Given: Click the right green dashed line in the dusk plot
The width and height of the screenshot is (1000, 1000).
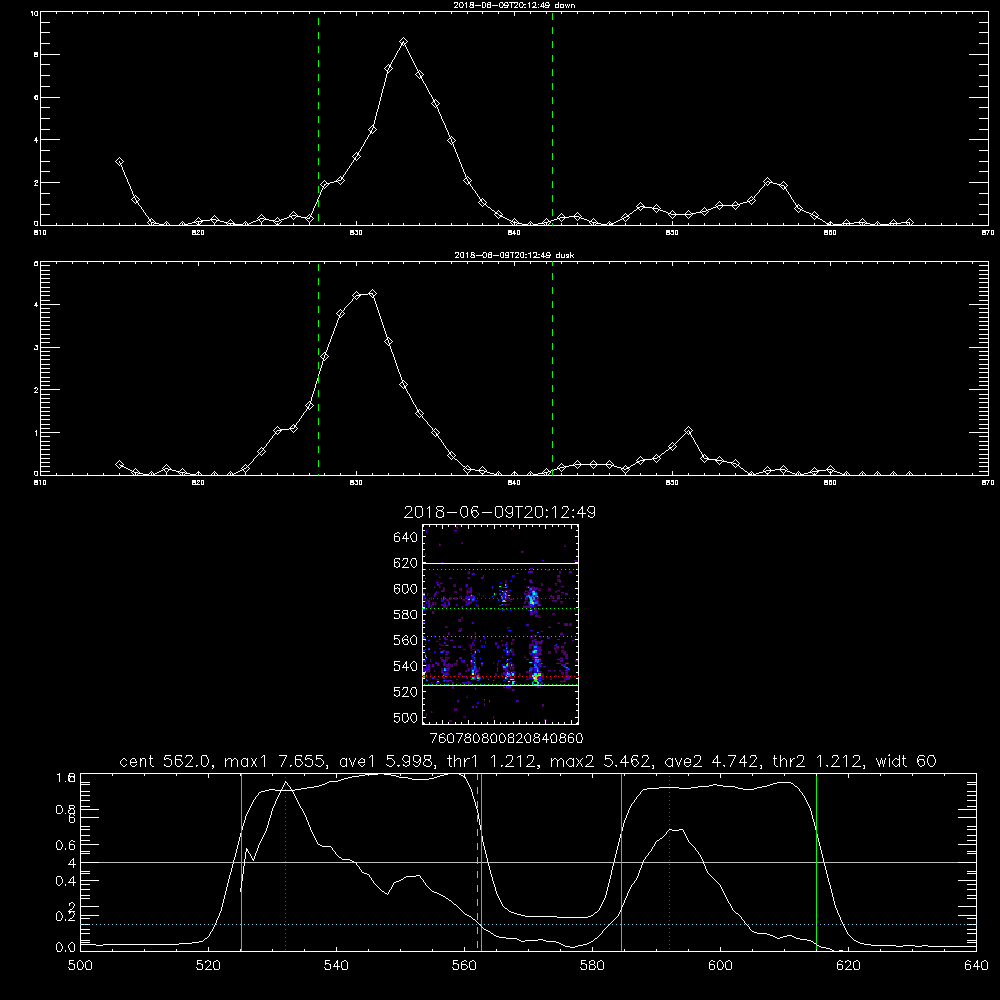Looking at the screenshot, I should tap(552, 369).
